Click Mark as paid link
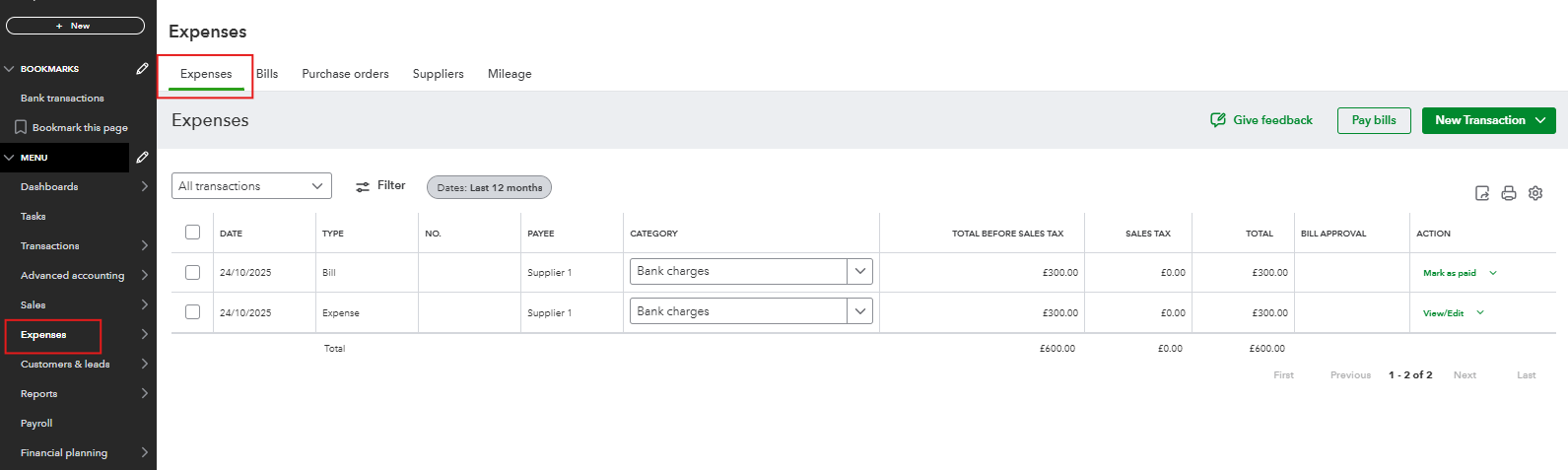 (1449, 273)
